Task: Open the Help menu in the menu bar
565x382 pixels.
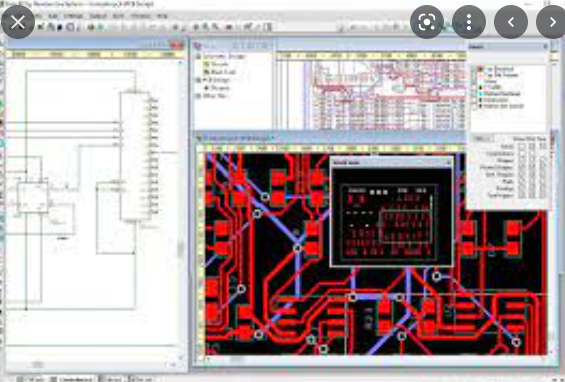Action: (162, 16)
